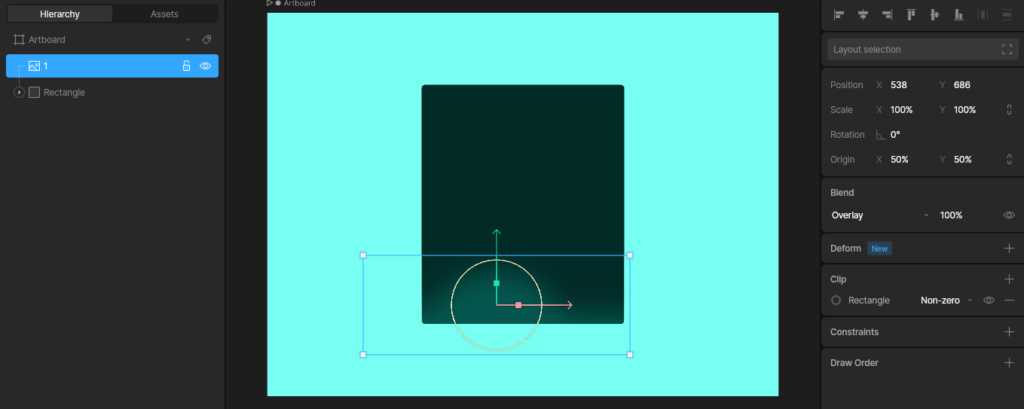The width and height of the screenshot is (1024, 409).
Task: Click the play triangle beside Artboard label
Action: 270,3
